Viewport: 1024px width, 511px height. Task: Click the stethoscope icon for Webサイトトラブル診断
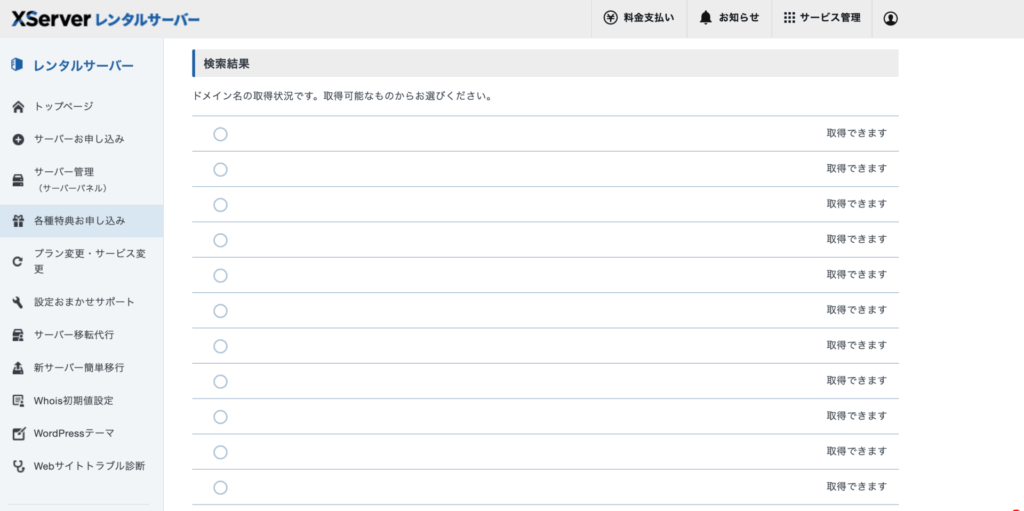pos(17,466)
